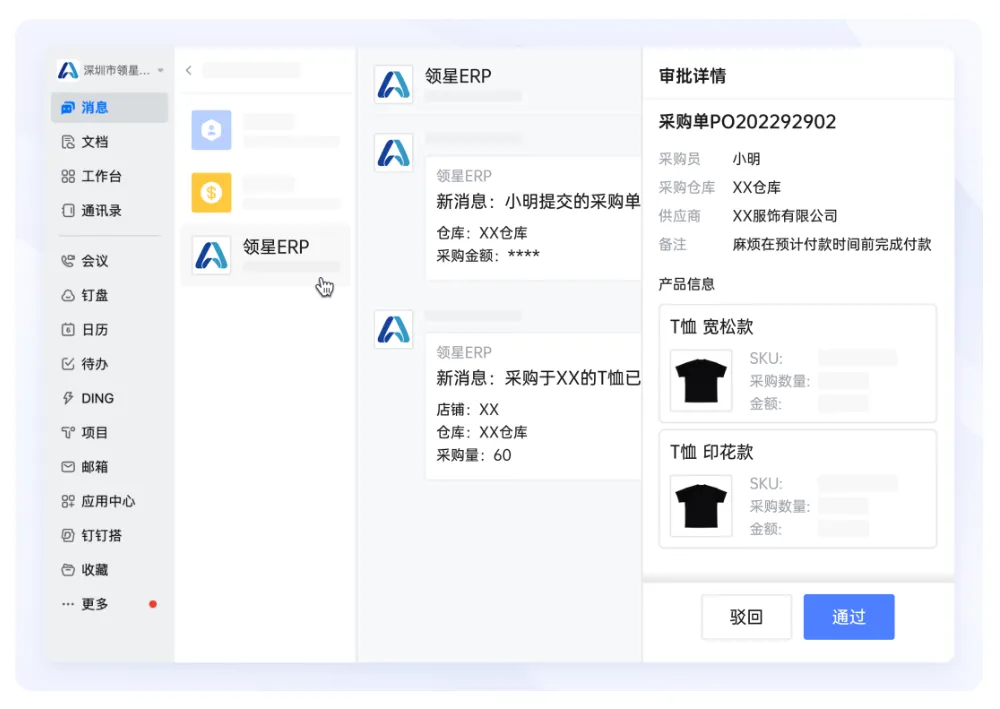Click the 项目 project icon
1000x709 pixels.
tap(68, 432)
